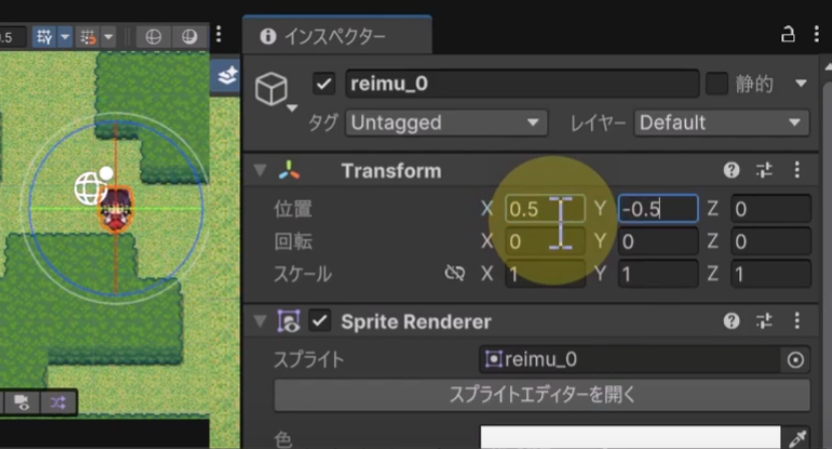Click the Sprite Renderer header title
This screenshot has height=449, width=832.
[416, 322]
